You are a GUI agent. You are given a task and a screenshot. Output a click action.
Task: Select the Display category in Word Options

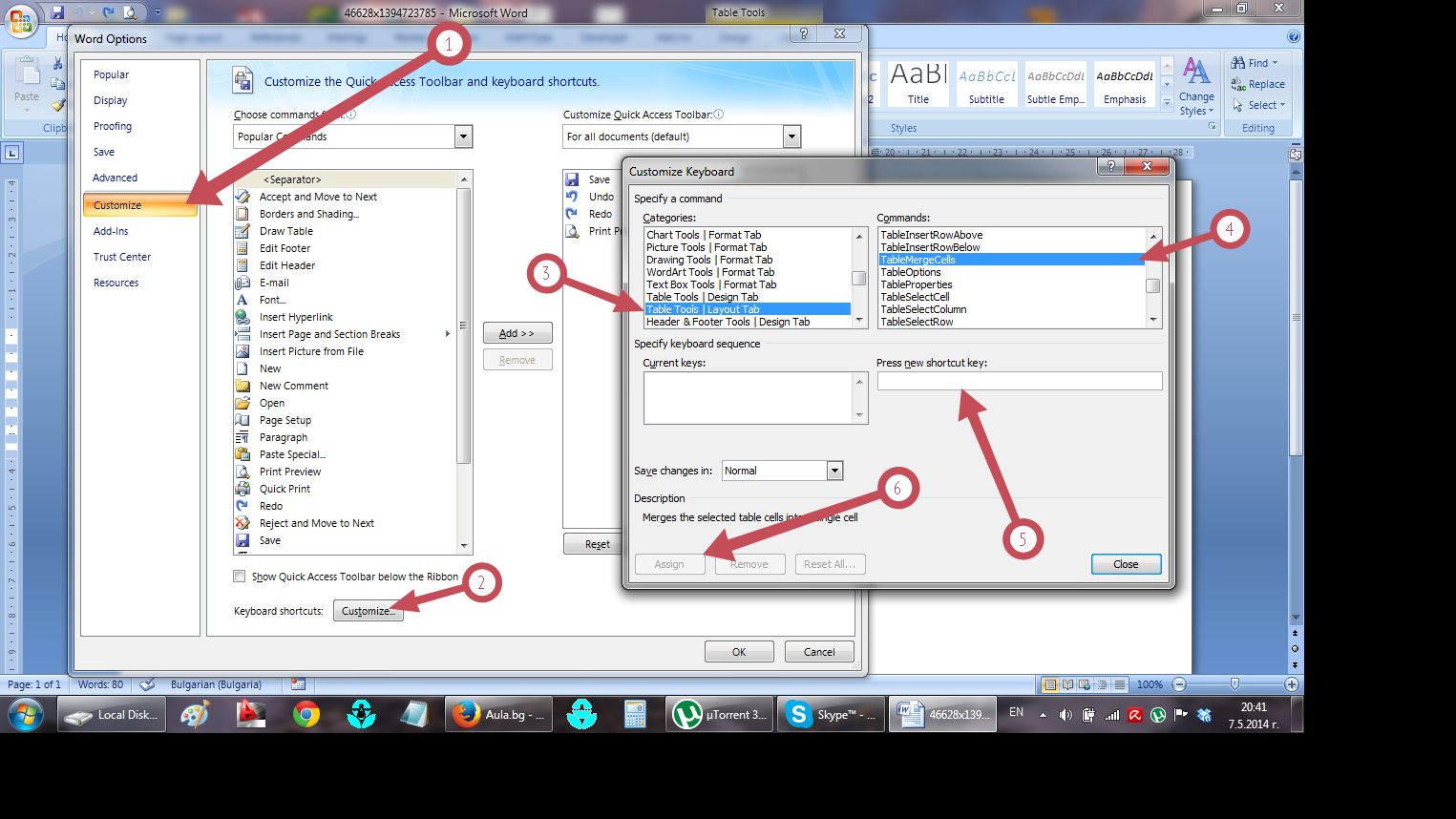tap(110, 100)
